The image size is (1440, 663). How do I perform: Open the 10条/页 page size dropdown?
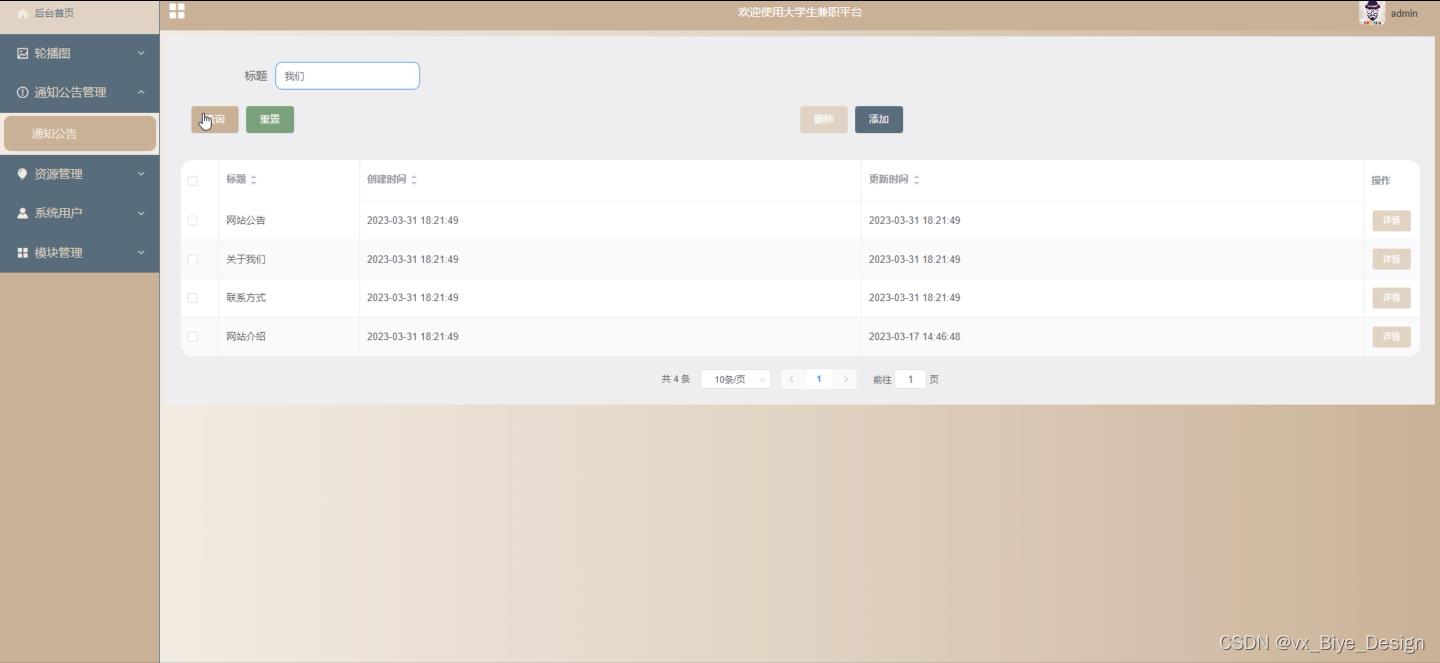point(736,379)
